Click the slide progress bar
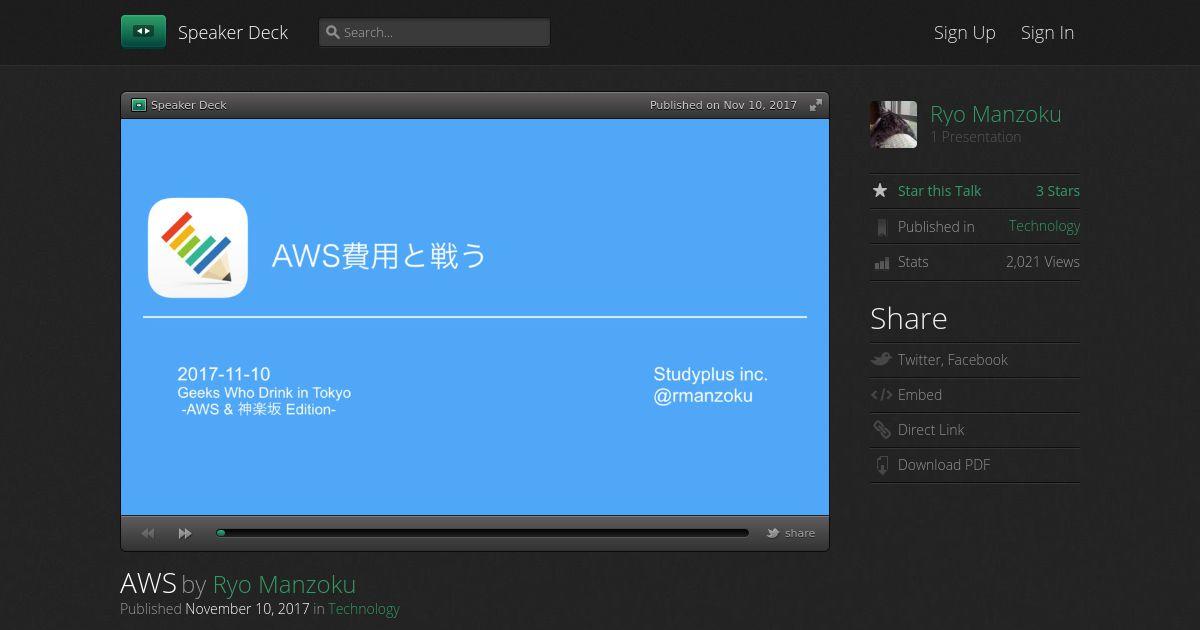Screen dimensions: 1200x630 point(482,533)
